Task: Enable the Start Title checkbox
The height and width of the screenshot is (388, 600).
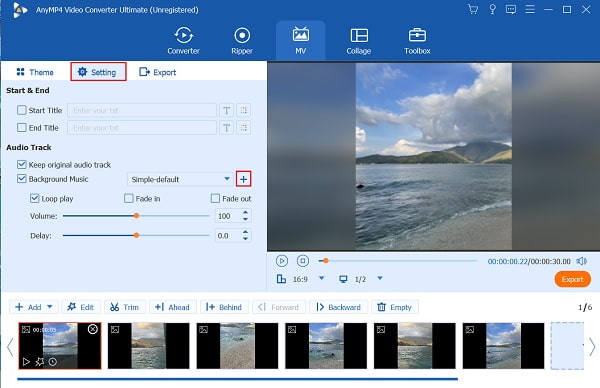Action: pos(21,110)
